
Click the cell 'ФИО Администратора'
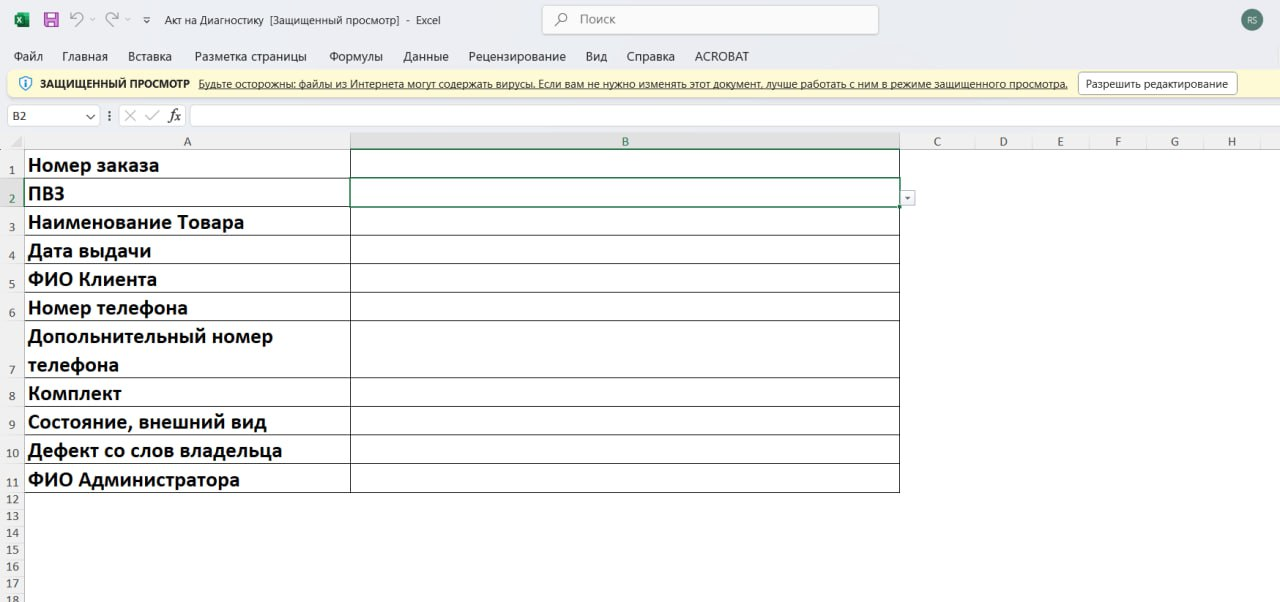[x=187, y=479]
